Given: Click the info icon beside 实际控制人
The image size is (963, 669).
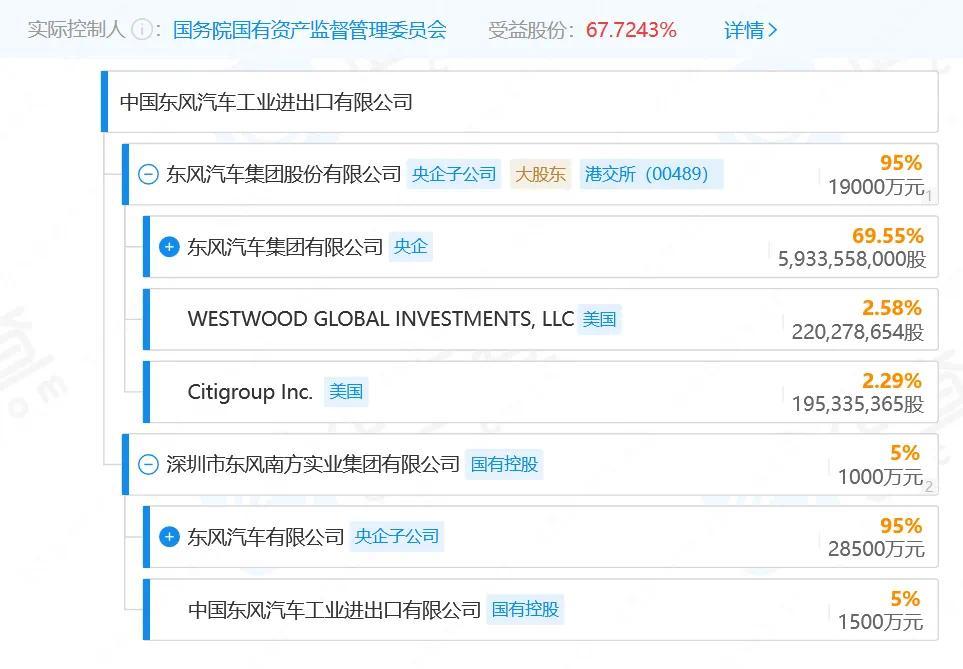Looking at the screenshot, I should (142, 29).
